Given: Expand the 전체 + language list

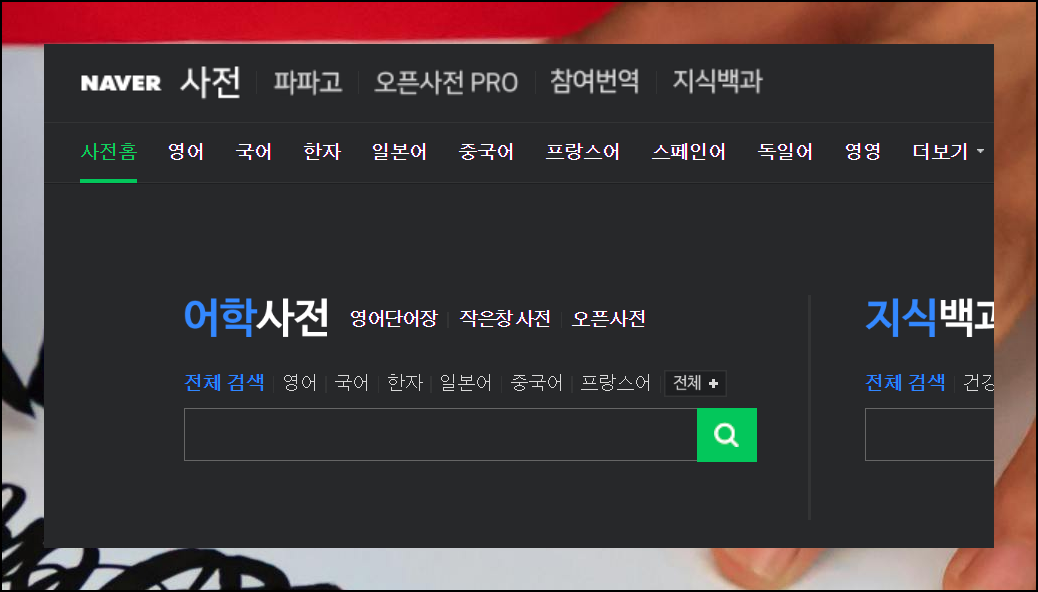Looking at the screenshot, I should (x=695, y=383).
